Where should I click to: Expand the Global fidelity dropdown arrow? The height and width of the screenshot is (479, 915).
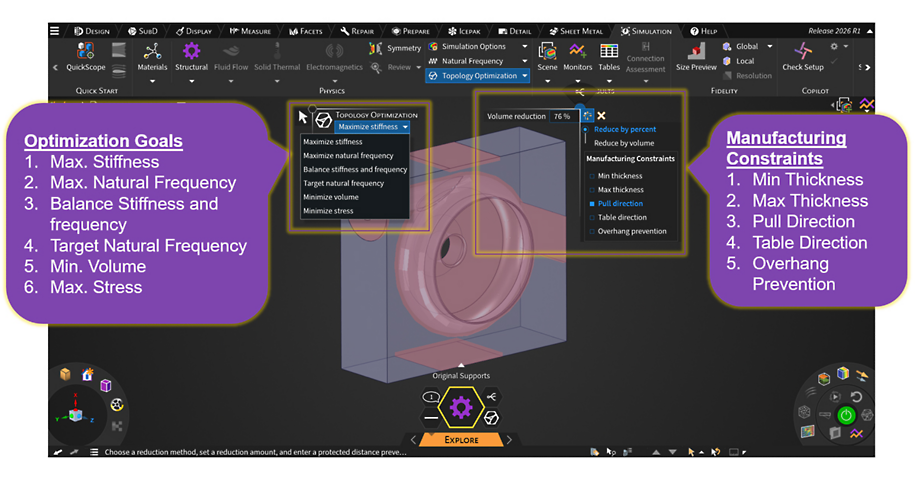[x=770, y=46]
